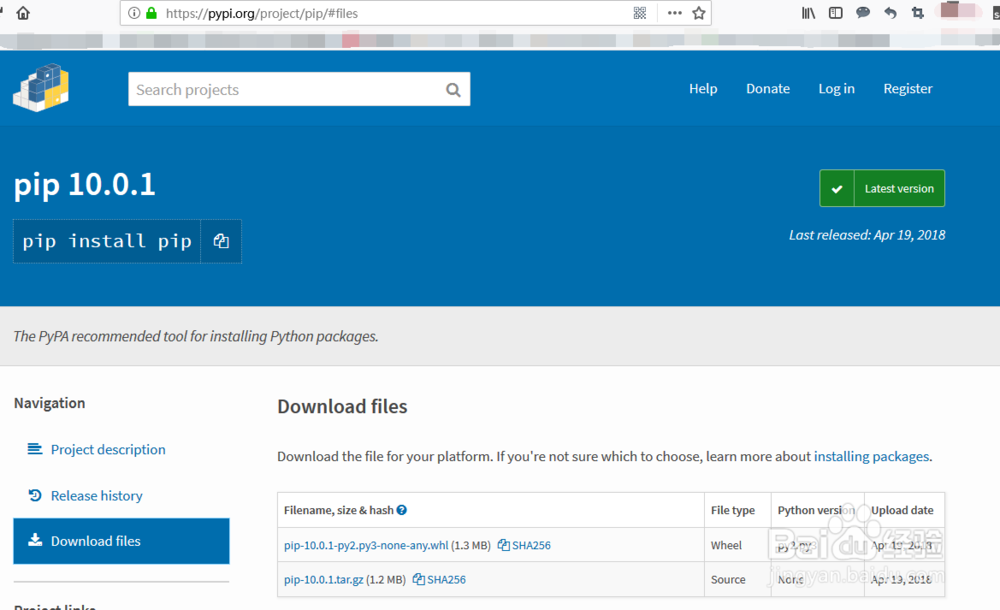Open the browser Library icon

pos(808,13)
